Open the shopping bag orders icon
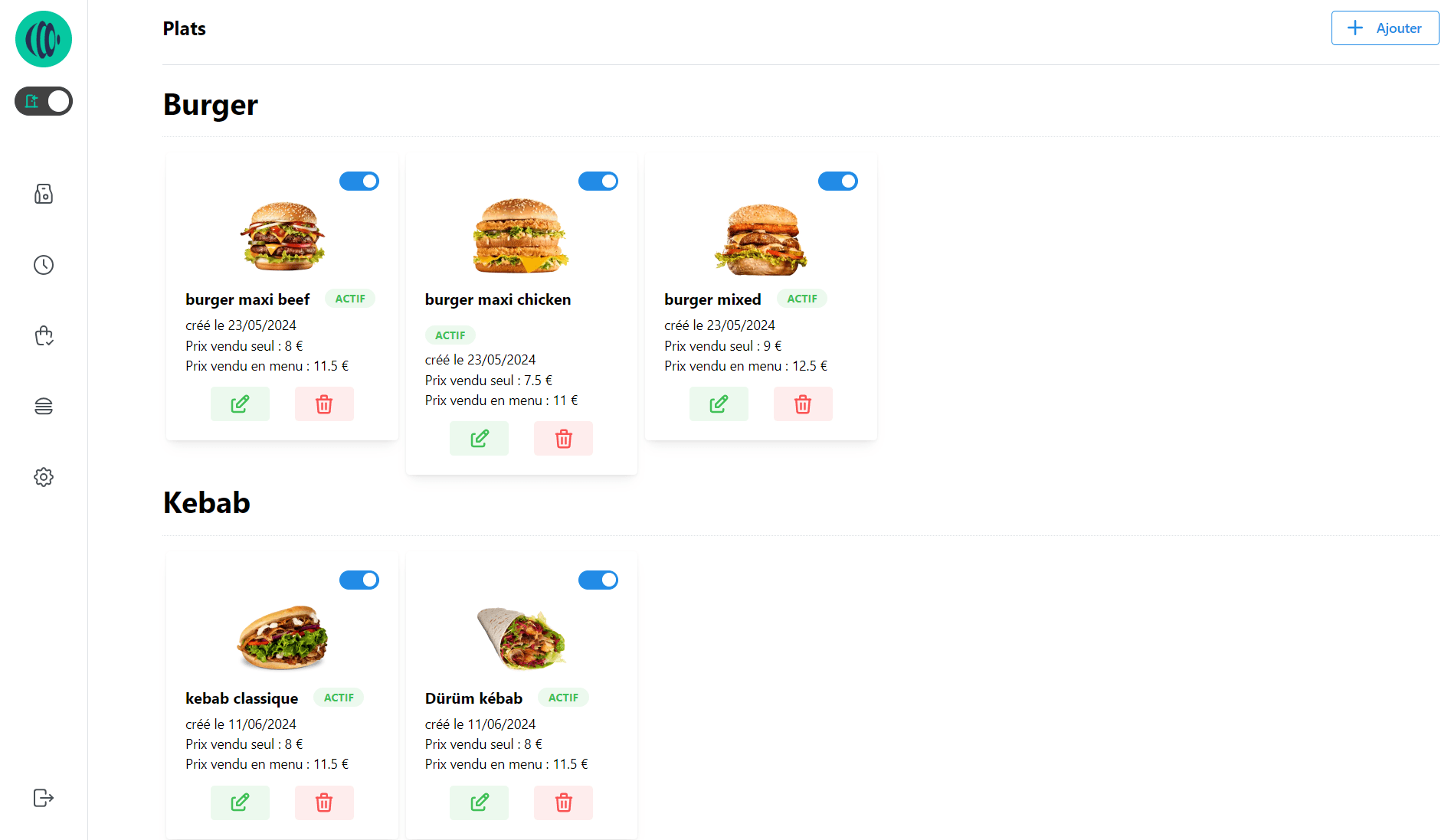This screenshot has width=1451, height=840. tap(44, 335)
